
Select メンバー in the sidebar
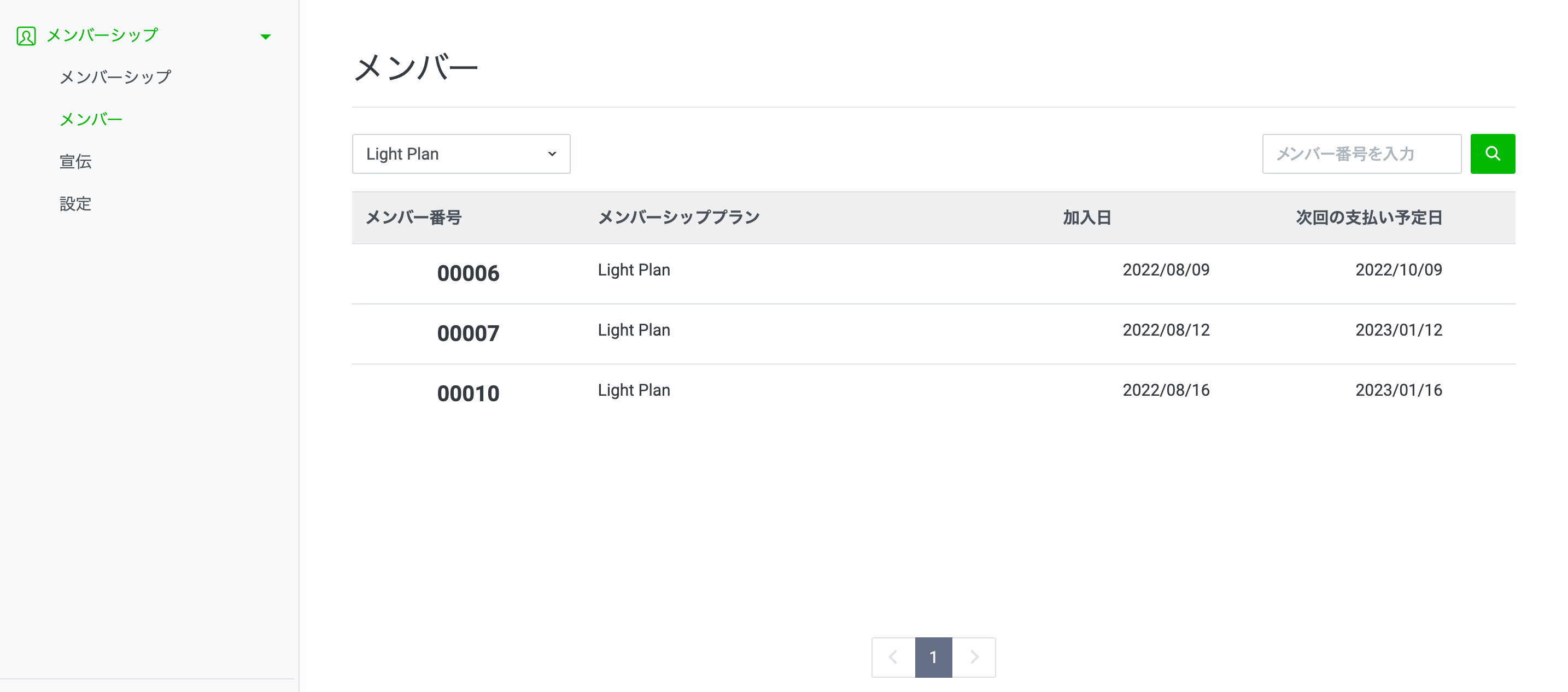91,119
